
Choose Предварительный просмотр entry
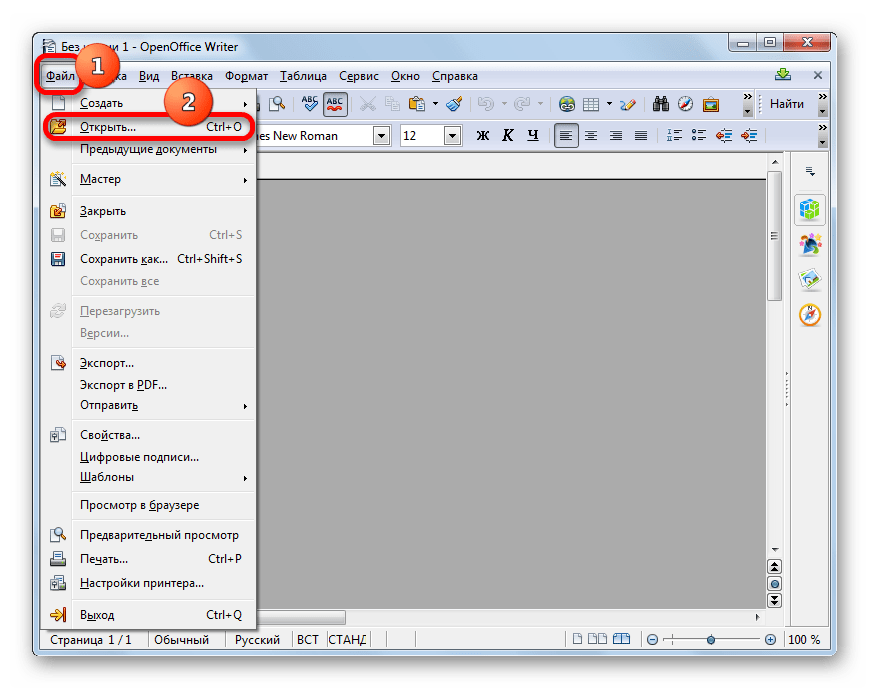[x=149, y=535]
